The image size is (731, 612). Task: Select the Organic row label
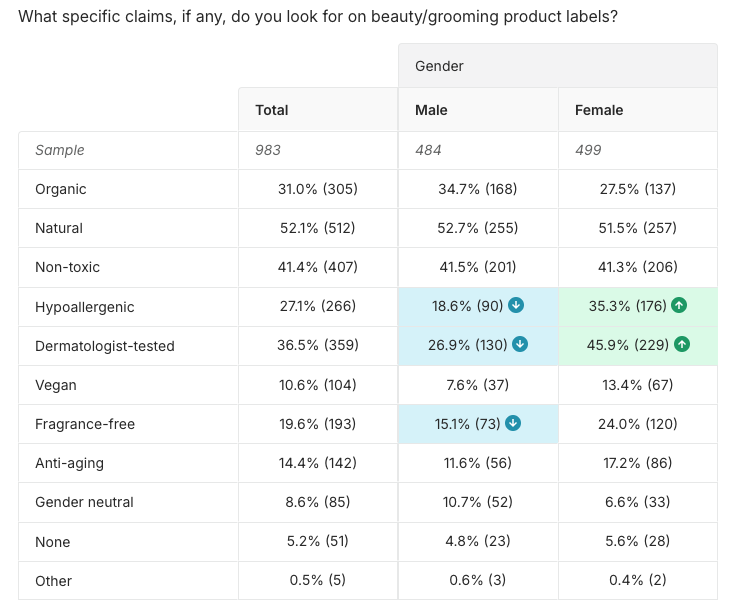point(61,189)
